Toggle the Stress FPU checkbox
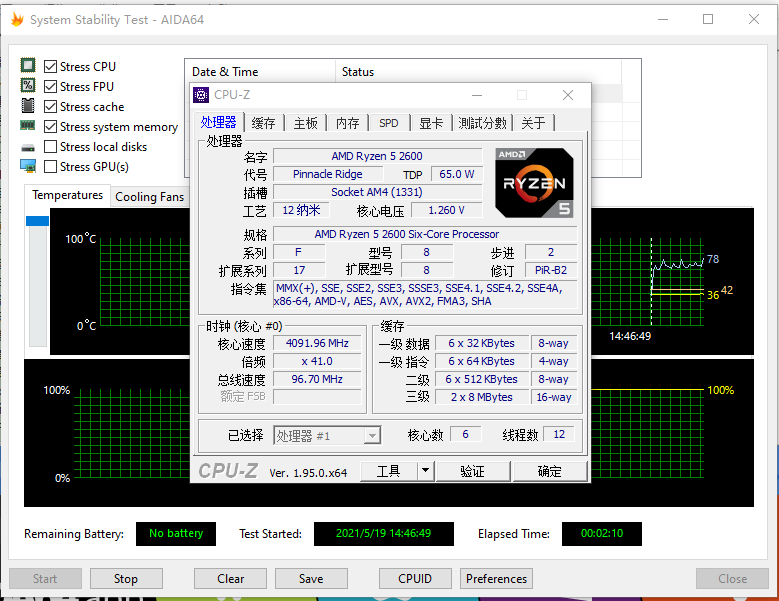 point(50,86)
